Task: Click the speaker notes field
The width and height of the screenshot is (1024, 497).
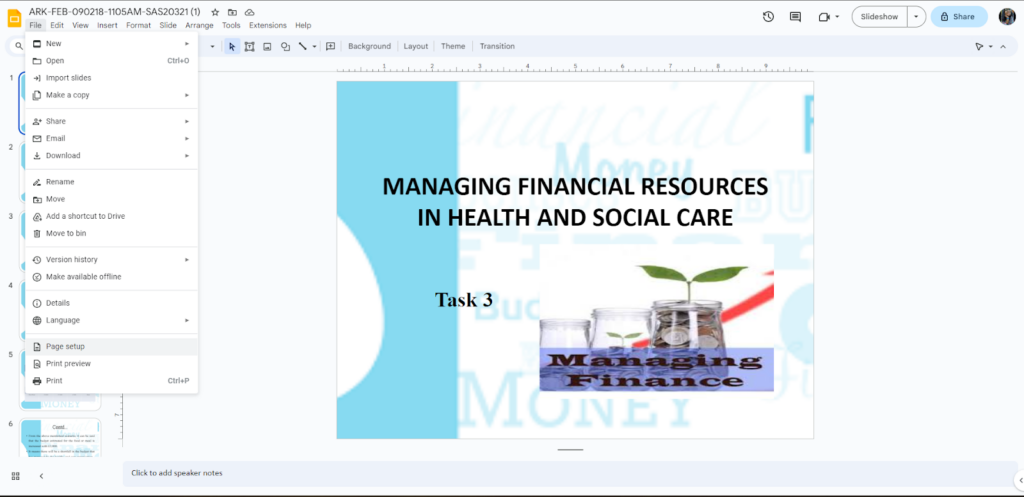Action: [570, 473]
